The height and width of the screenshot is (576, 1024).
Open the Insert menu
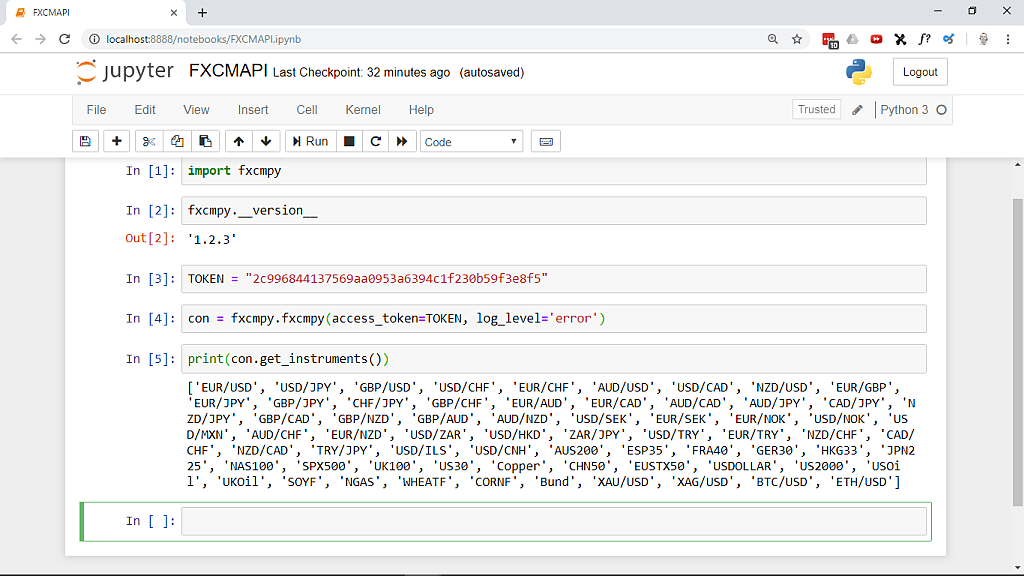253,110
